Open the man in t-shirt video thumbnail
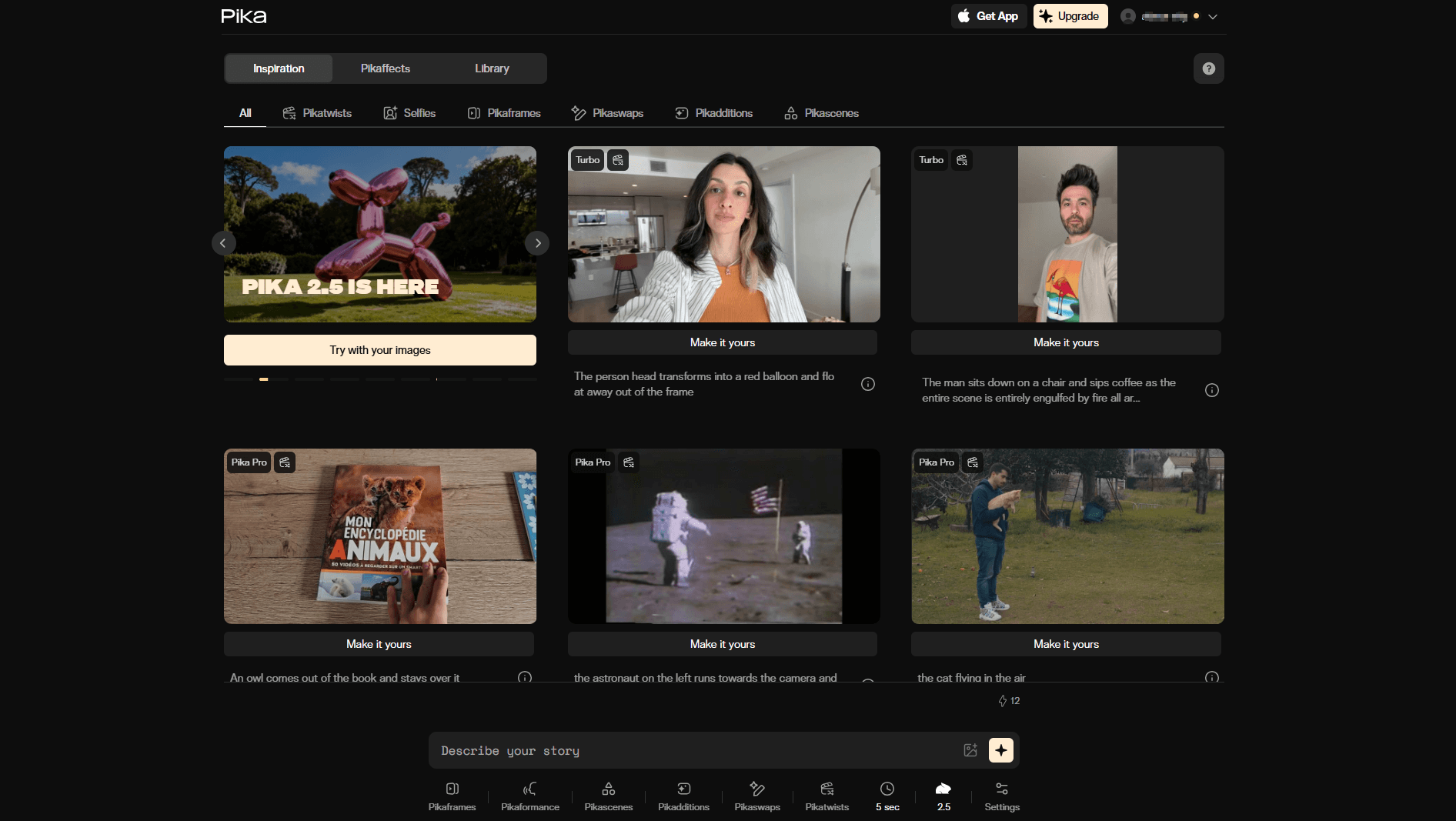The width and height of the screenshot is (1456, 821). [x=1067, y=234]
